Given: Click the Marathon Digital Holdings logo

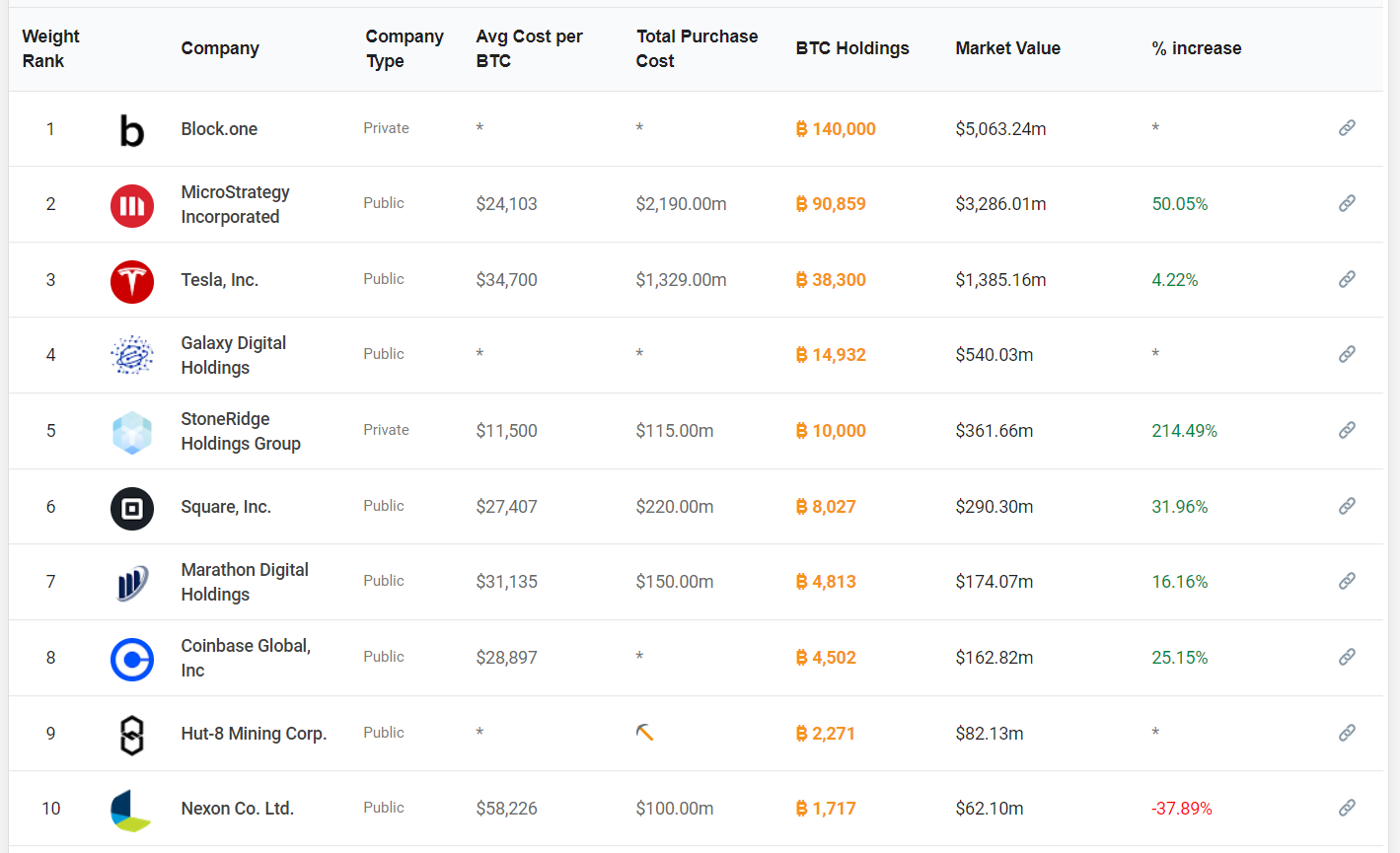Looking at the screenshot, I should (131, 583).
